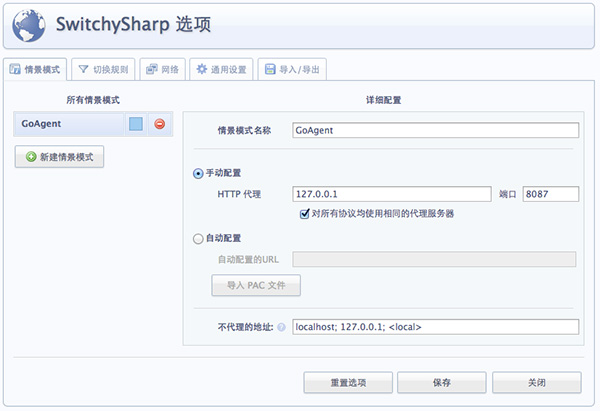
Task: Click the 不代理的地址 field with localhost
Action: 436,327
